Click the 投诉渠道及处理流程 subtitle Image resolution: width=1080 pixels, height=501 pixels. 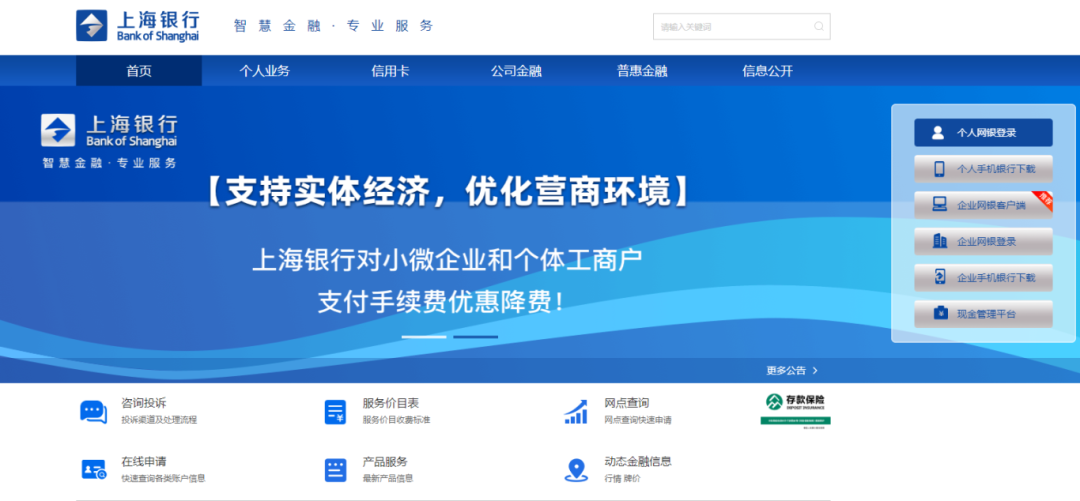pyautogui.click(x=159, y=420)
